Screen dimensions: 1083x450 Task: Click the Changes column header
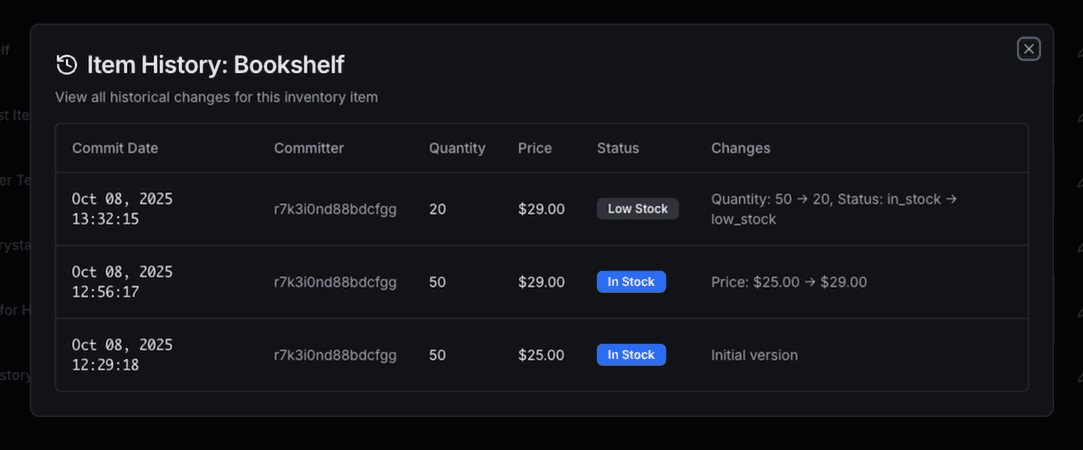tap(741, 148)
